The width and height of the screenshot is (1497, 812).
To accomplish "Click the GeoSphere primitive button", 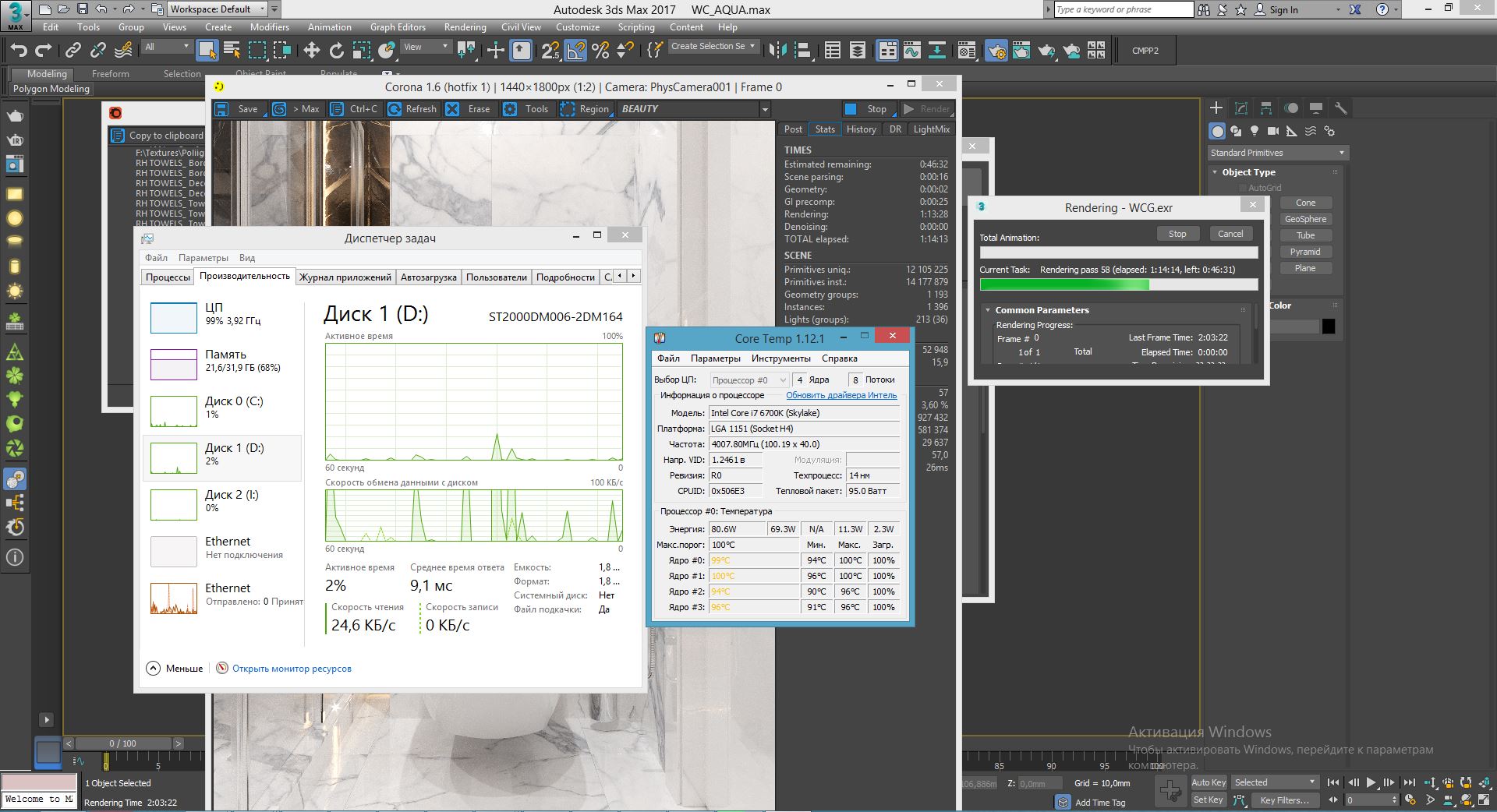I will pyautogui.click(x=1305, y=219).
